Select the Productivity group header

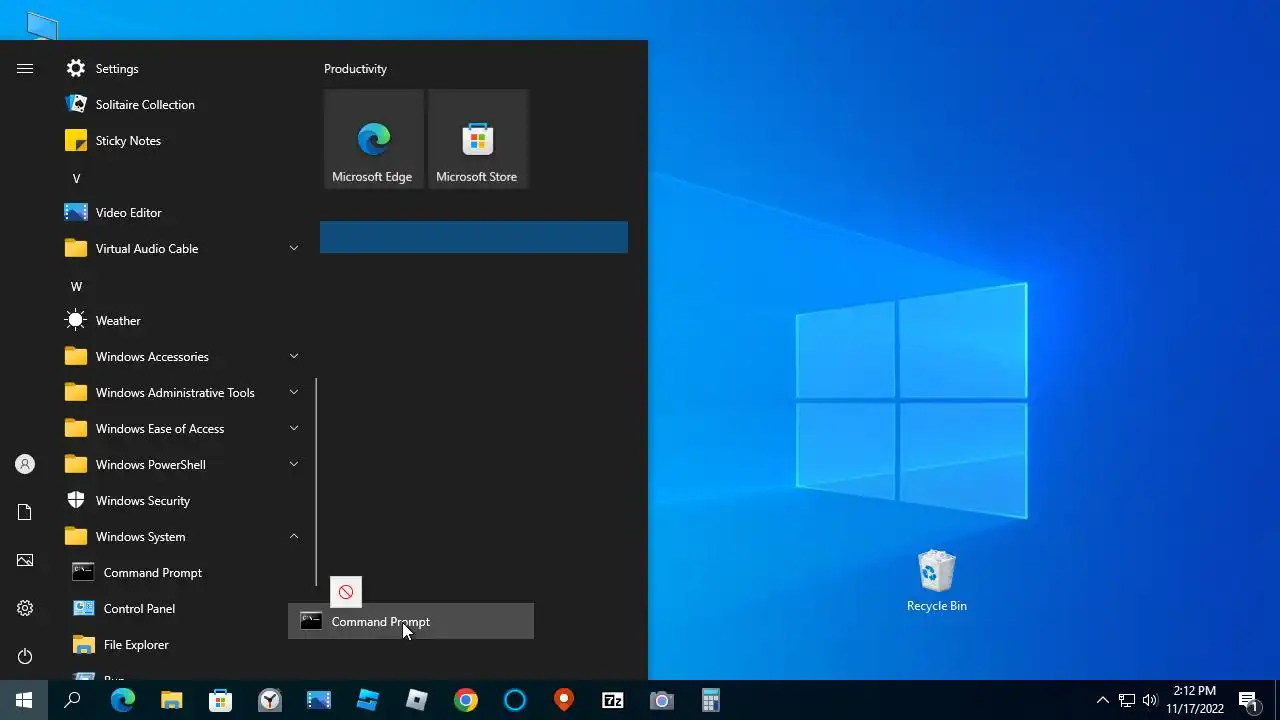(355, 69)
